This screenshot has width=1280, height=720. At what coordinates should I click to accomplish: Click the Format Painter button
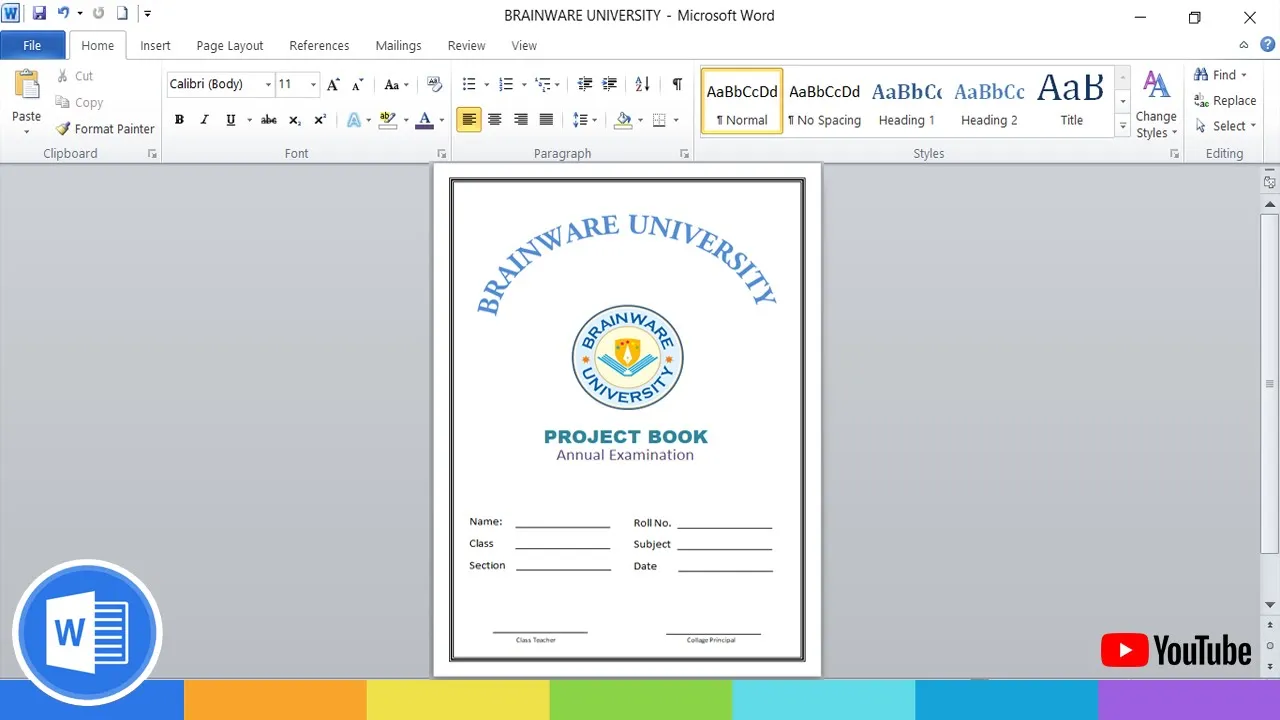point(105,128)
